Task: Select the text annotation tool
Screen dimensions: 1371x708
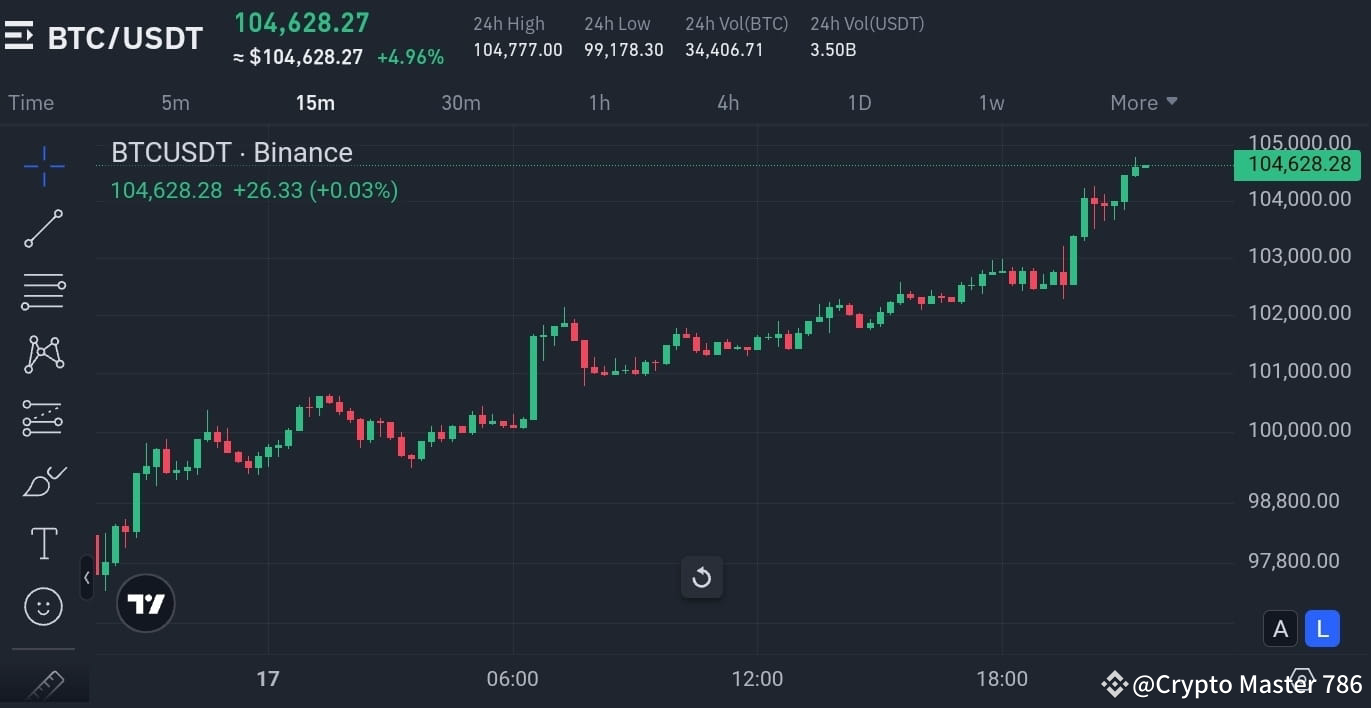Action: pyautogui.click(x=43, y=543)
